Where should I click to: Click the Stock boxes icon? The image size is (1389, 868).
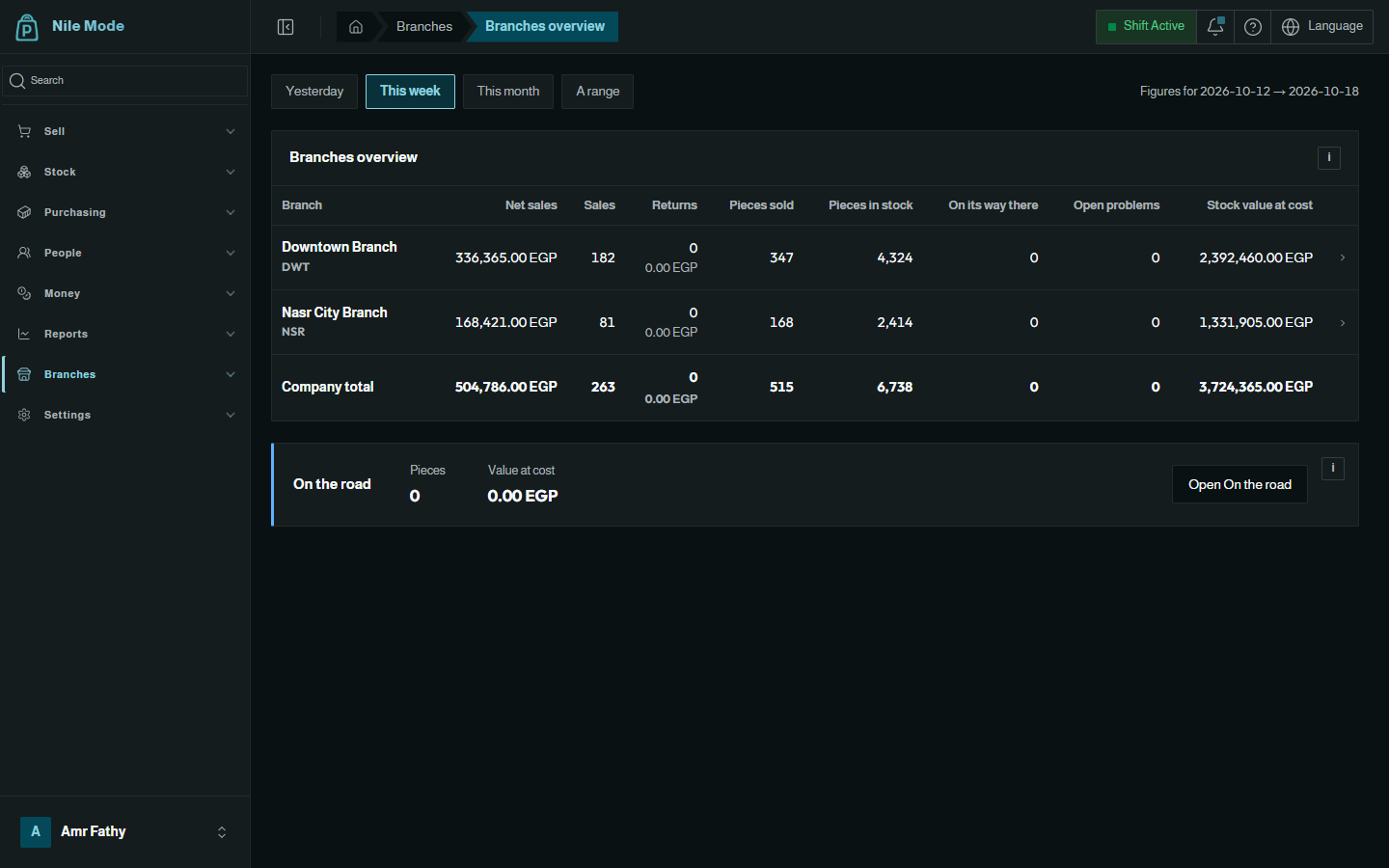(x=24, y=172)
